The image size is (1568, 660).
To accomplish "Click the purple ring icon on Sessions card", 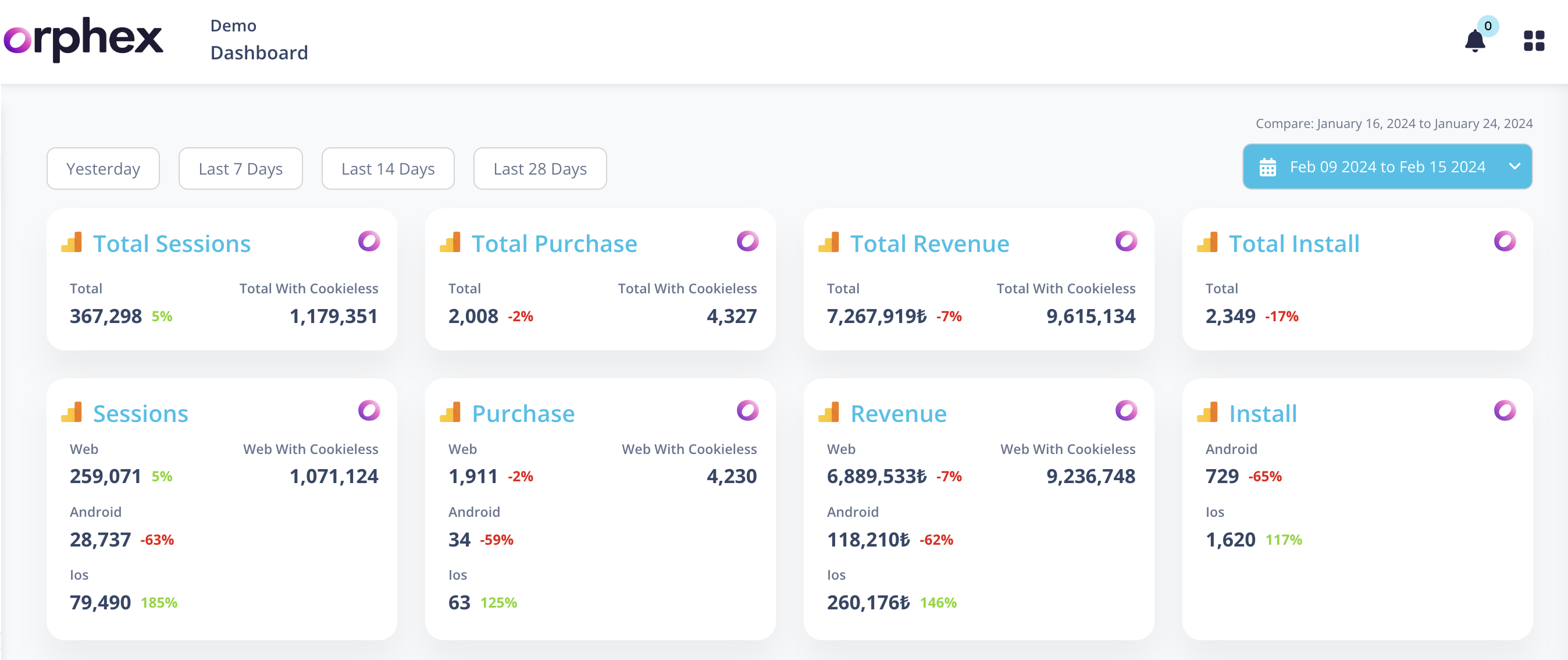I will click(x=369, y=410).
